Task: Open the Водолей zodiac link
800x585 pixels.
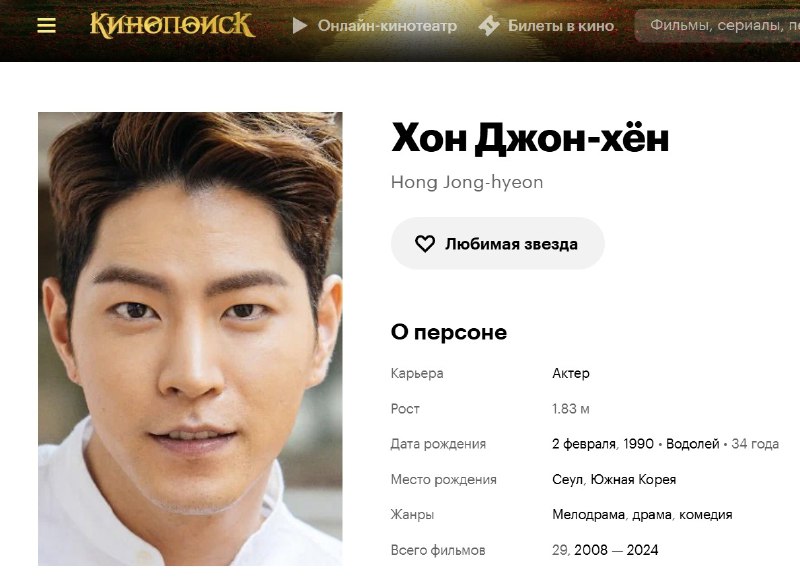Action: tap(692, 444)
